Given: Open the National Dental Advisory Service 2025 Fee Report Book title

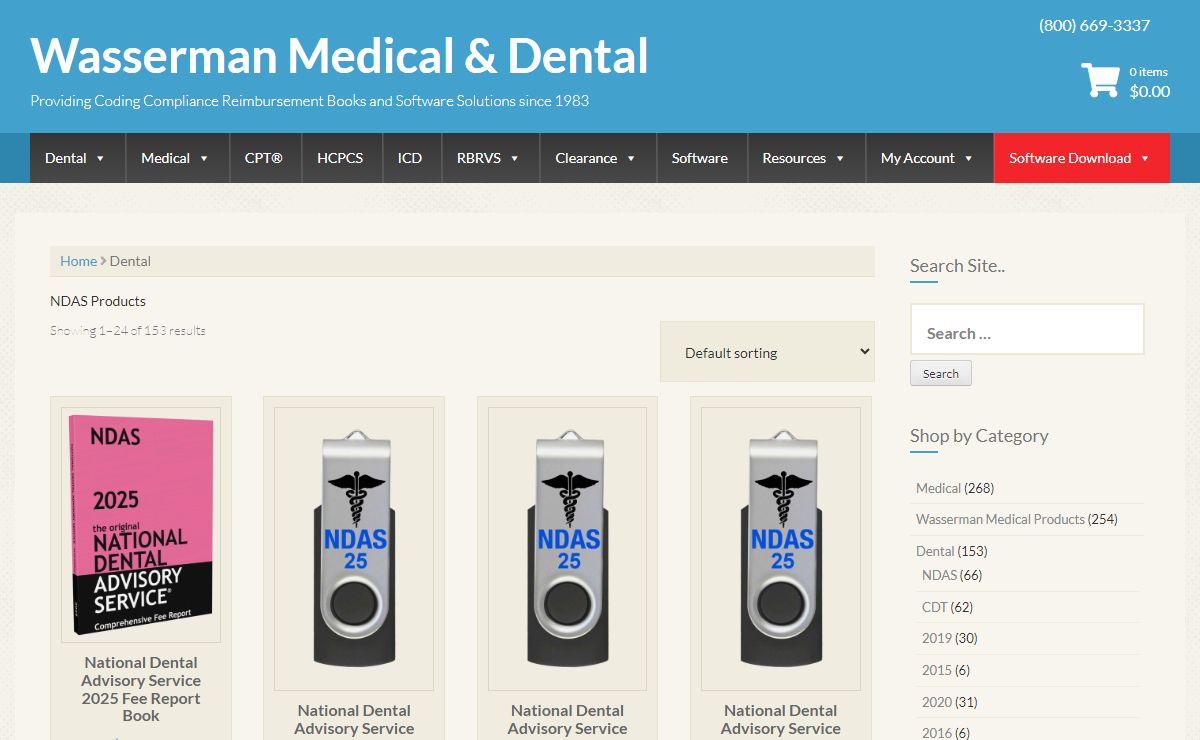Looking at the screenshot, I should pos(141,689).
